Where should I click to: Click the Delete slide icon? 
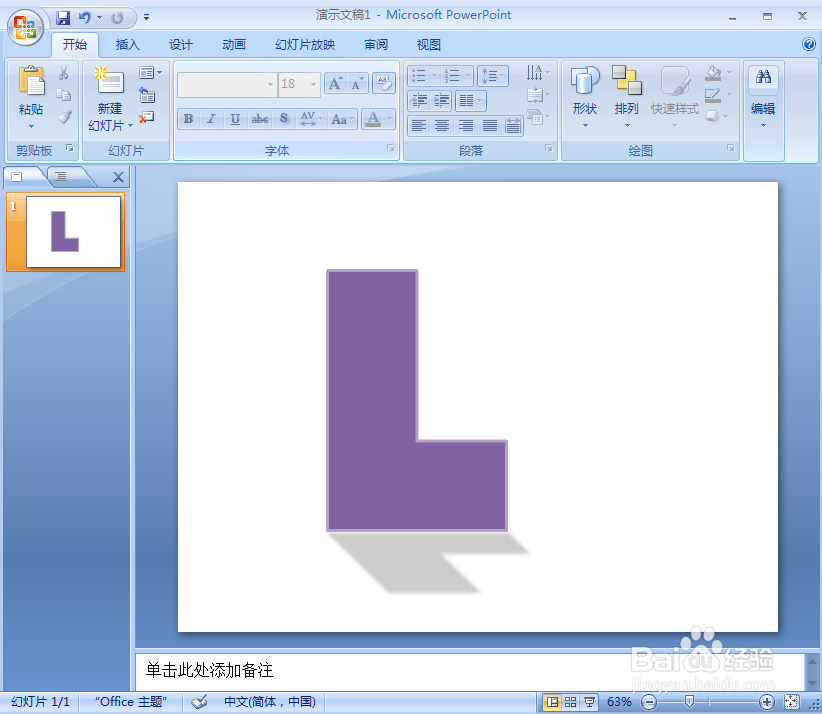(x=147, y=117)
